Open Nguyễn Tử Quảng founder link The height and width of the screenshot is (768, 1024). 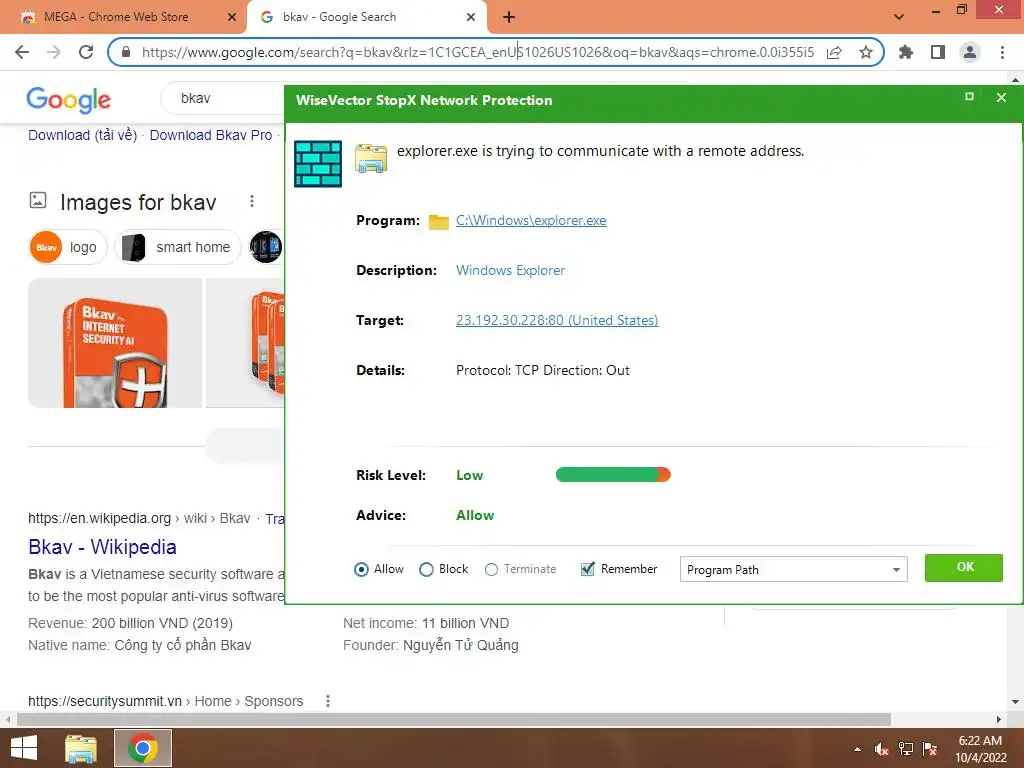tap(460, 645)
